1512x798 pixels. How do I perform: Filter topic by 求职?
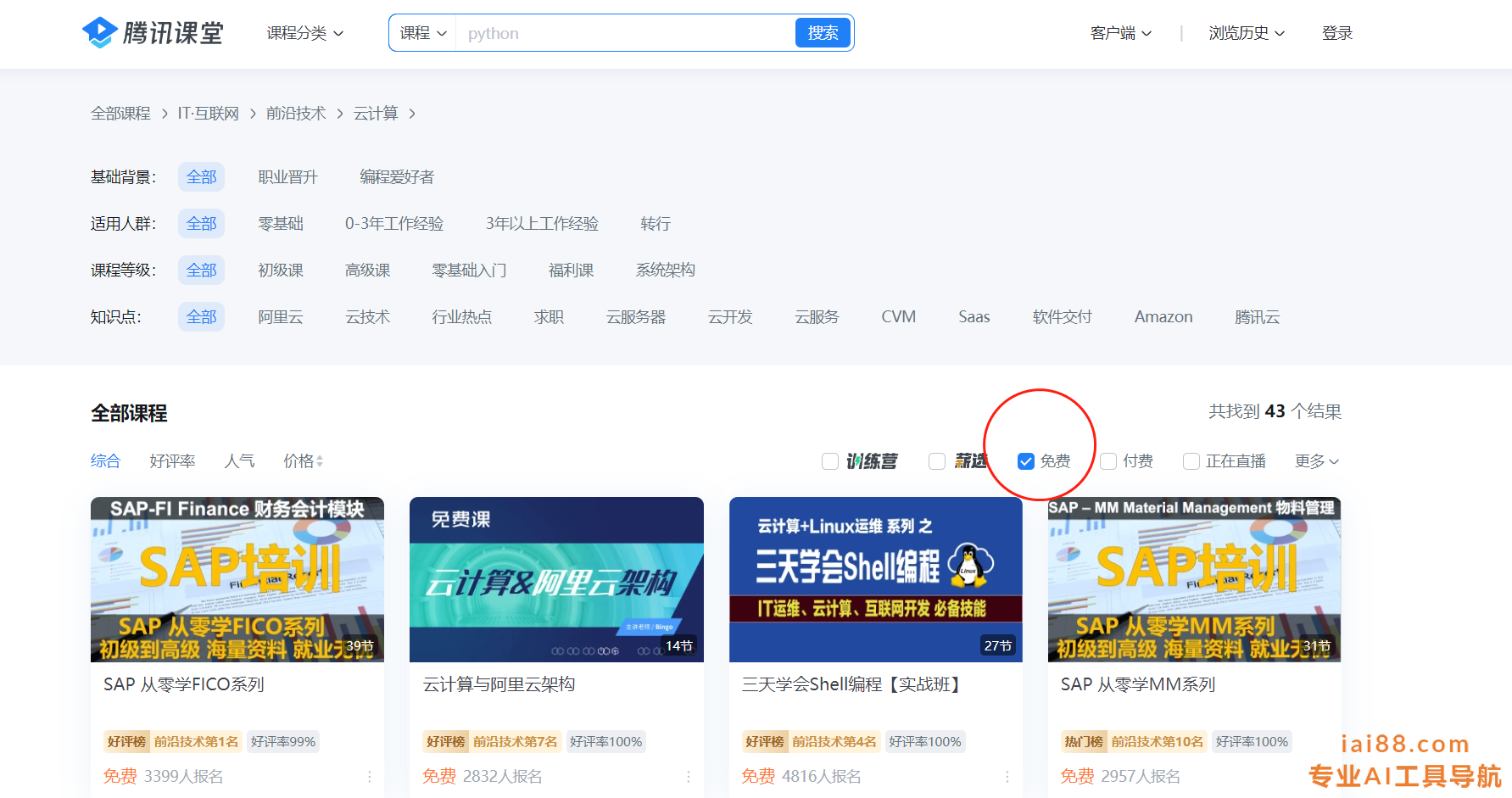pyautogui.click(x=549, y=317)
